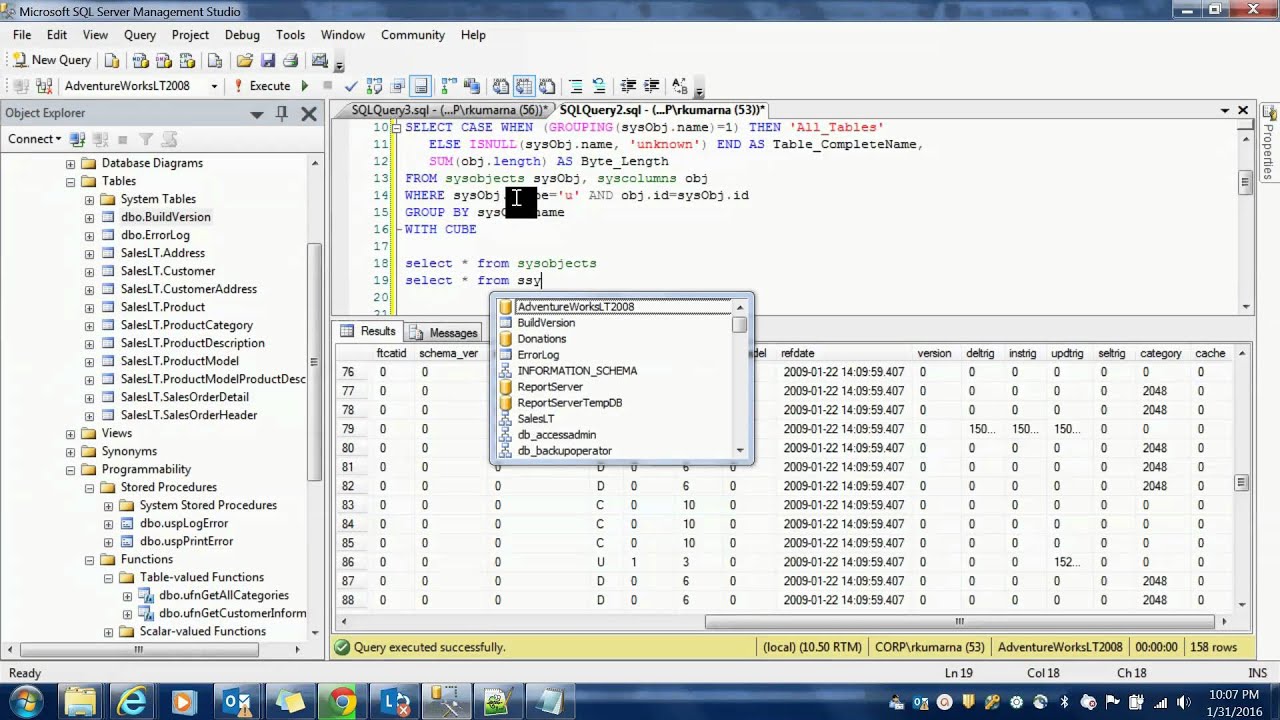This screenshot has height=720, width=1280.
Task: Uncomment the selected lines
Action: tap(599, 86)
